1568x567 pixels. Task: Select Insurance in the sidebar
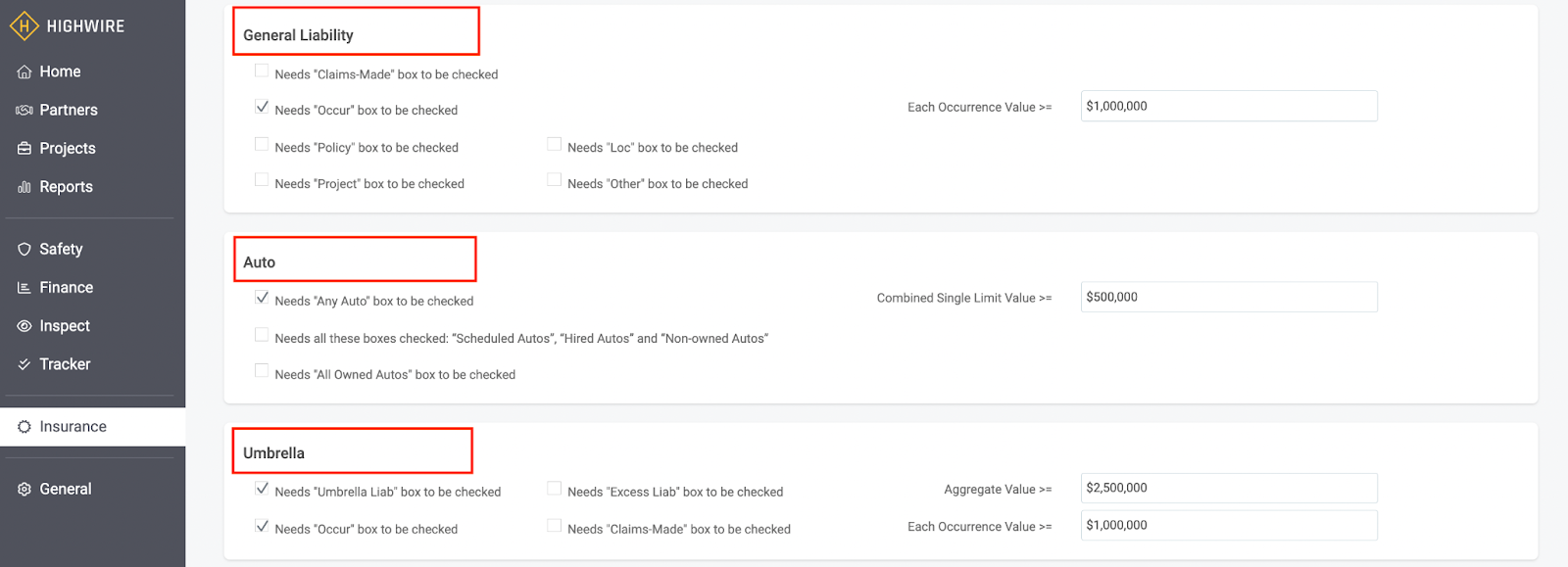point(93,427)
